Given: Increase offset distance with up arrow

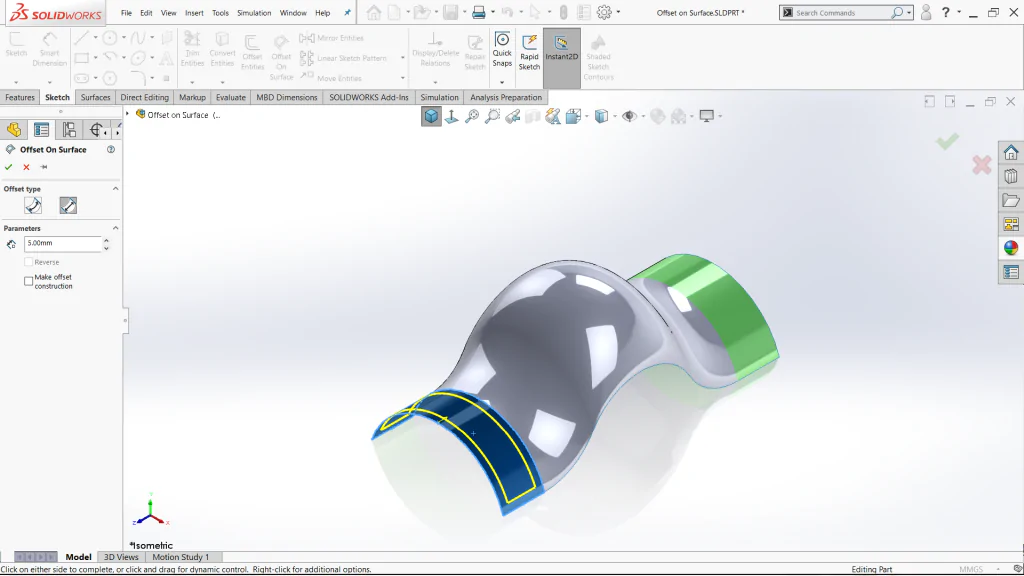Looking at the screenshot, I should (106, 240).
